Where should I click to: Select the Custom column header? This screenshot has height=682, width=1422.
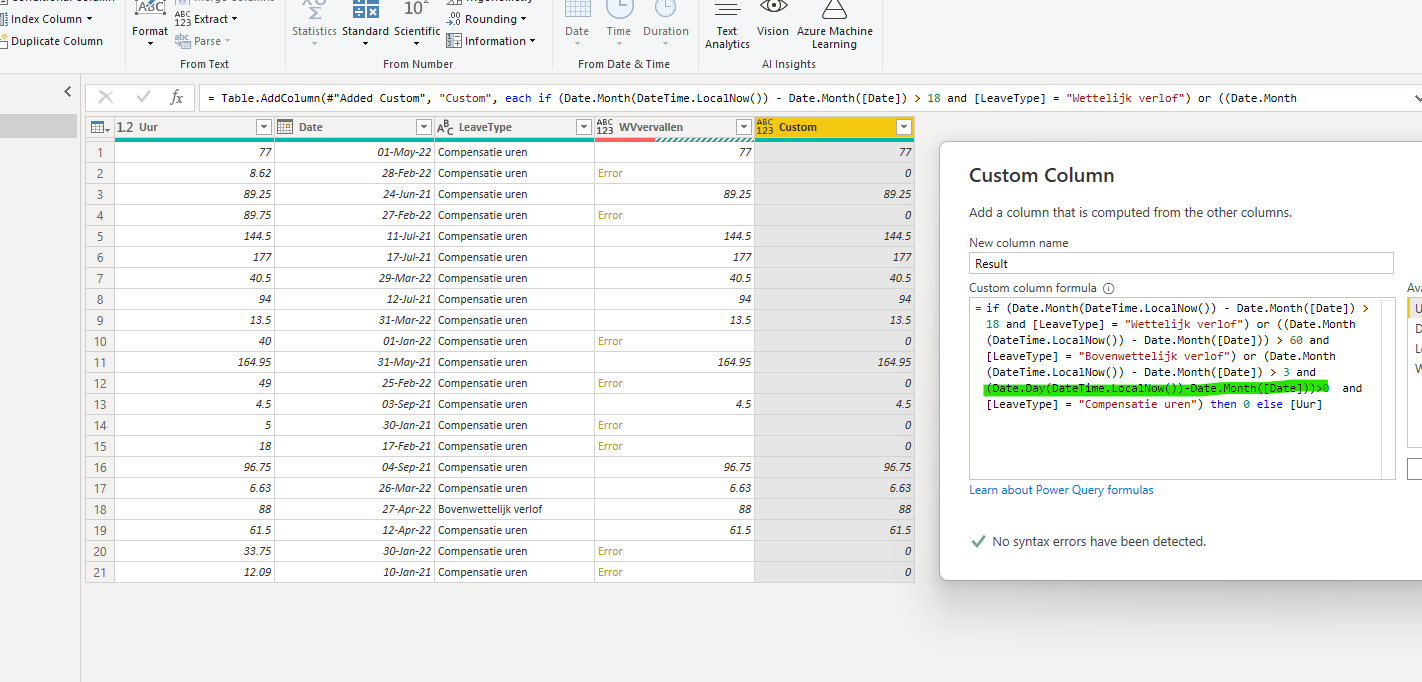tap(834, 127)
